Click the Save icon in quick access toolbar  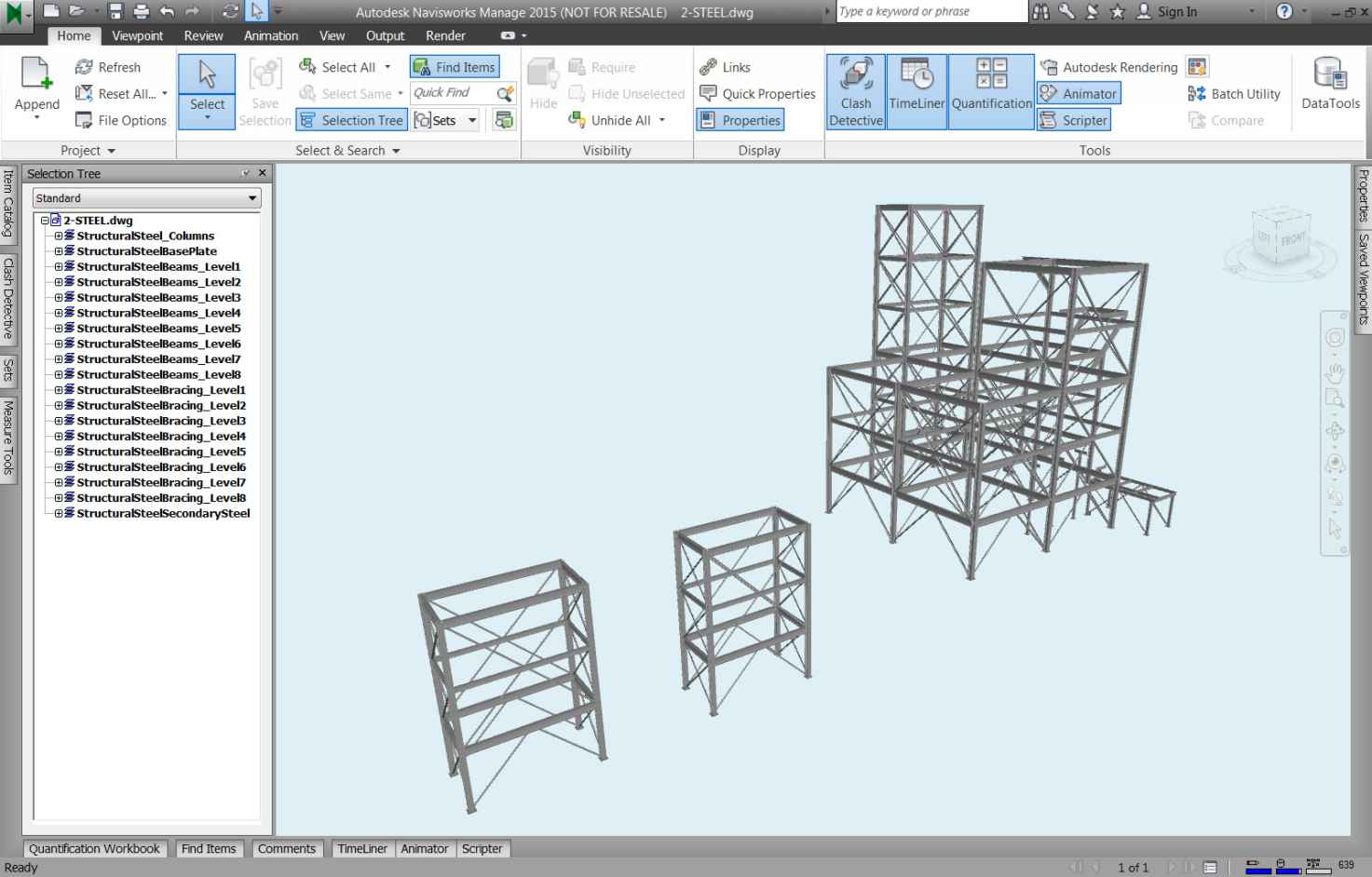pos(115,11)
